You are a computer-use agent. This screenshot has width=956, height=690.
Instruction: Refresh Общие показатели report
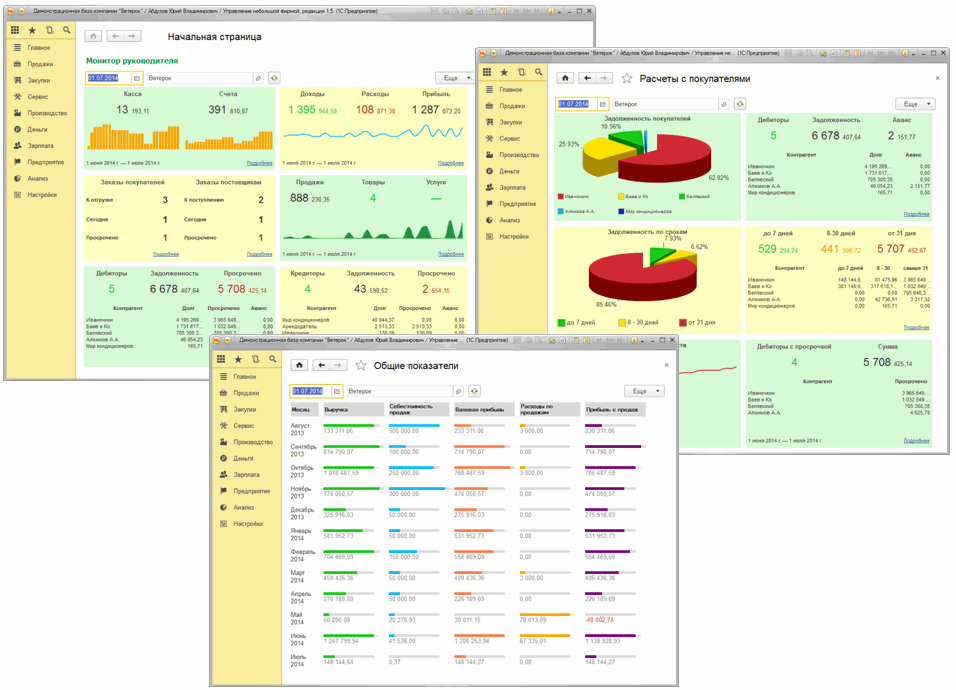click(x=474, y=391)
